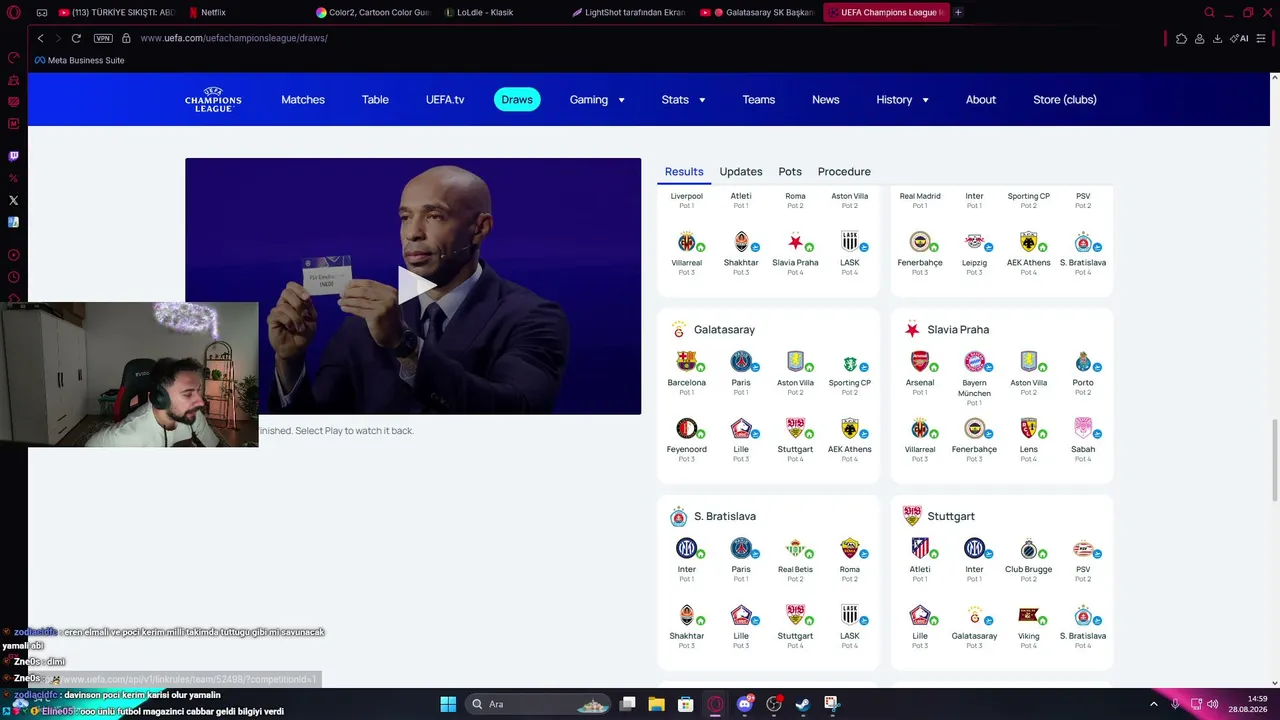The height and width of the screenshot is (720, 1280).
Task: Click Viking crest in Stuttgart card
Action: pos(1028,616)
